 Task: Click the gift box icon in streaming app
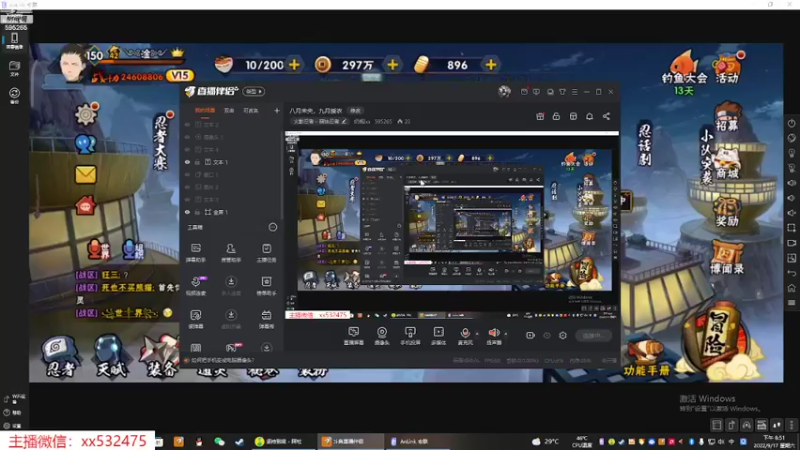tap(540, 116)
